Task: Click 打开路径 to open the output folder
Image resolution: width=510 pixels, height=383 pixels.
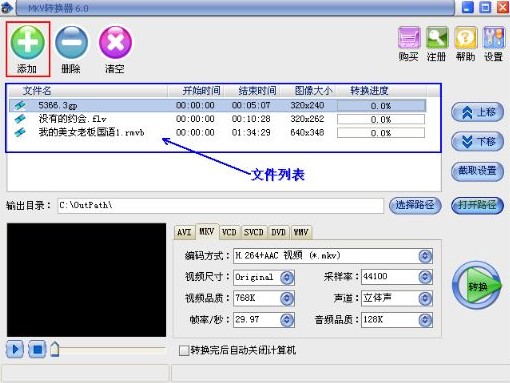Action: [x=477, y=205]
